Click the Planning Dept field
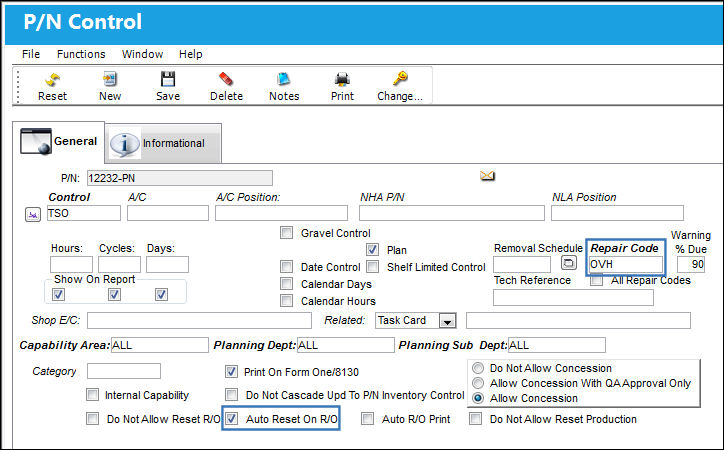Image resolution: width=724 pixels, height=450 pixels. 346,345
